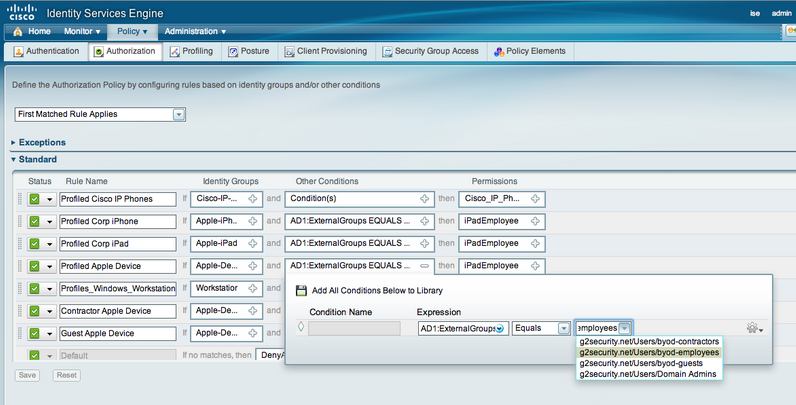796x405 pixels.
Task: Select g2security.net/Users/byod-guests option
Action: click(x=649, y=363)
